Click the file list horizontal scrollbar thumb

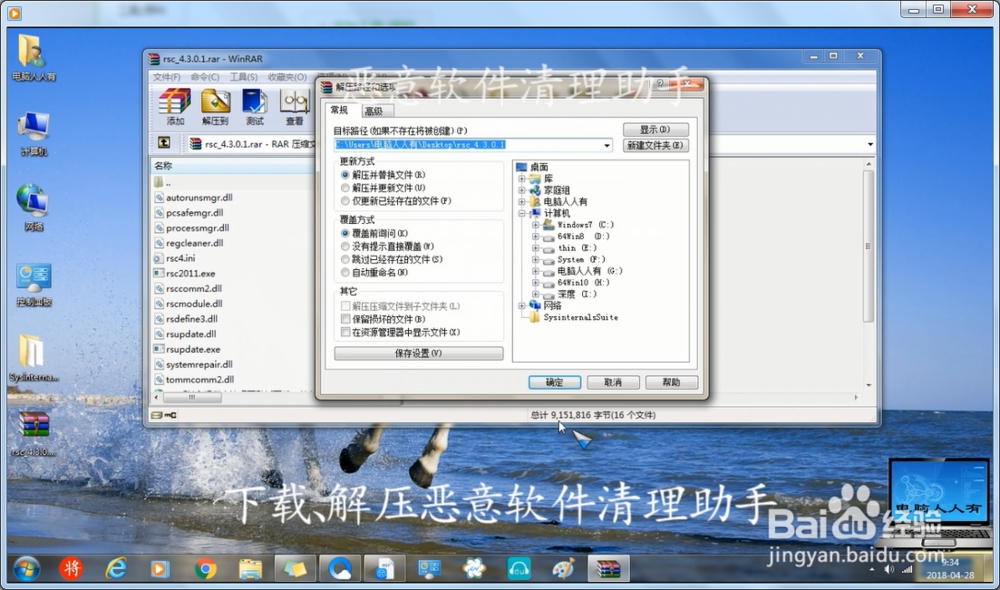point(192,397)
